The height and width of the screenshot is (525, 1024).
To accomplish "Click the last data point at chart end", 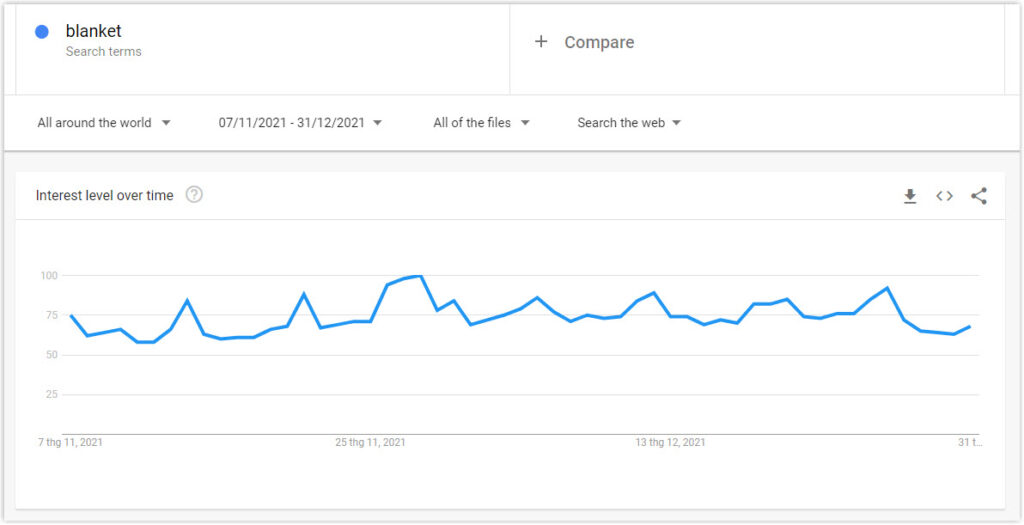I will 970,326.
